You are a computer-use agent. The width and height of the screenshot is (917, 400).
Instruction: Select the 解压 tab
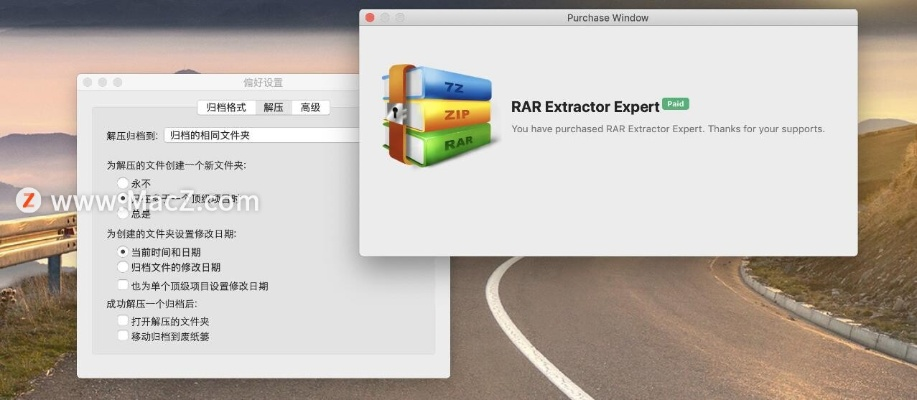273,107
